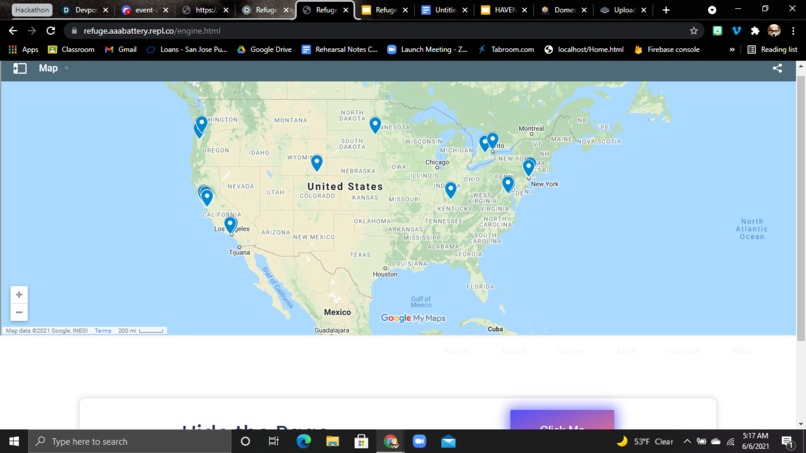This screenshot has height=453, width=806.
Task: Open the Classroom bookmark
Action: click(x=71, y=49)
